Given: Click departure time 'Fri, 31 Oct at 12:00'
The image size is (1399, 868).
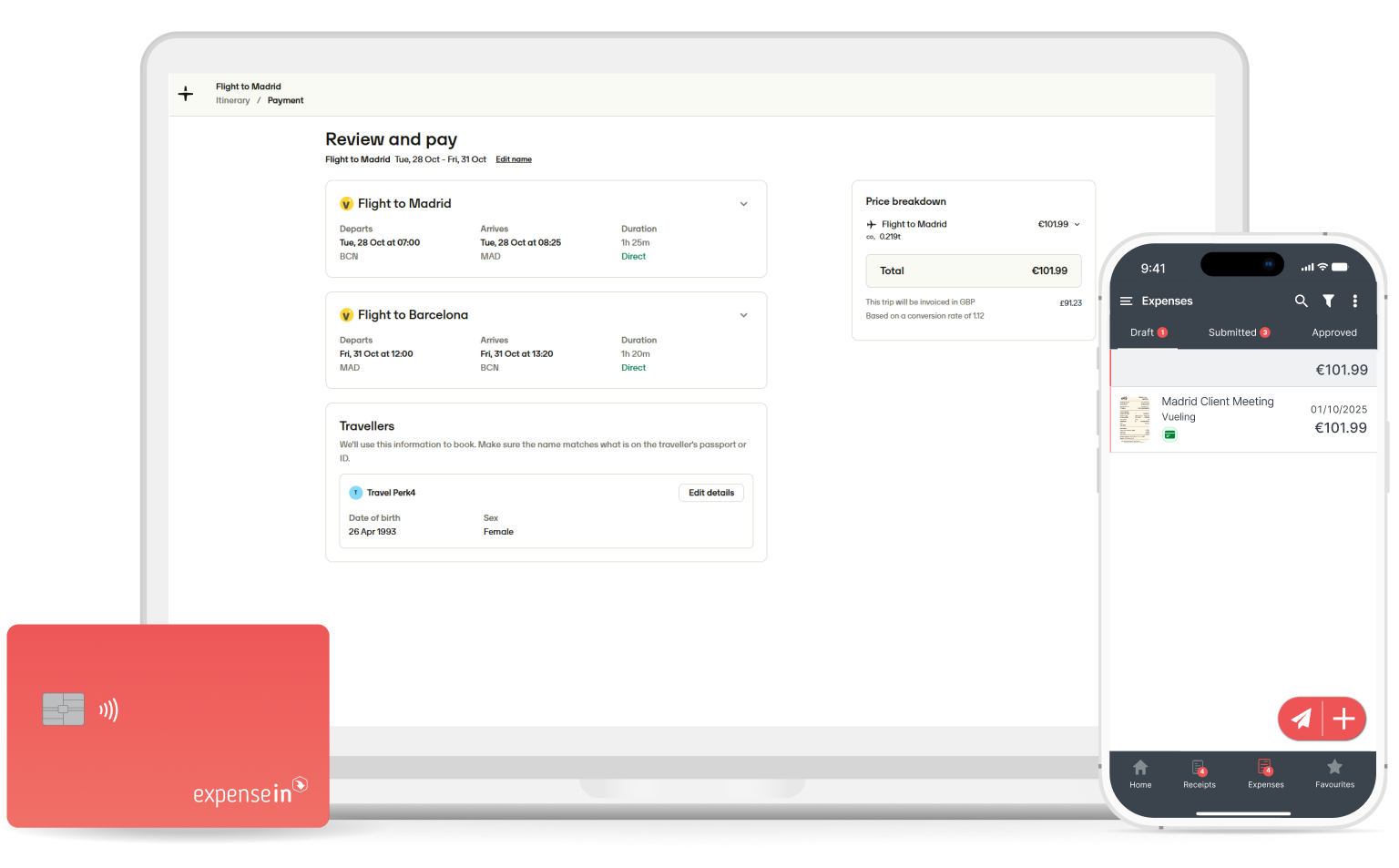Looking at the screenshot, I should point(376,354).
